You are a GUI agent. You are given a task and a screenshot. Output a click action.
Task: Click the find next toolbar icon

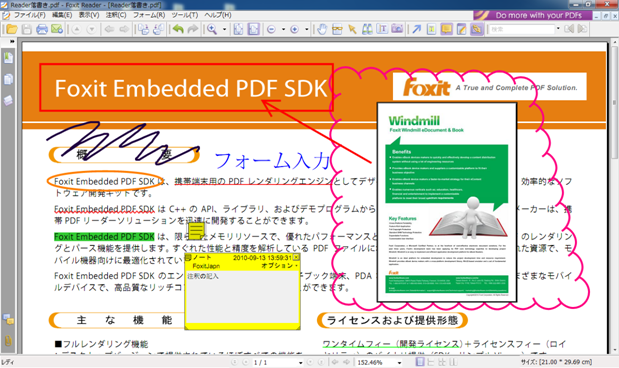click(x=582, y=29)
